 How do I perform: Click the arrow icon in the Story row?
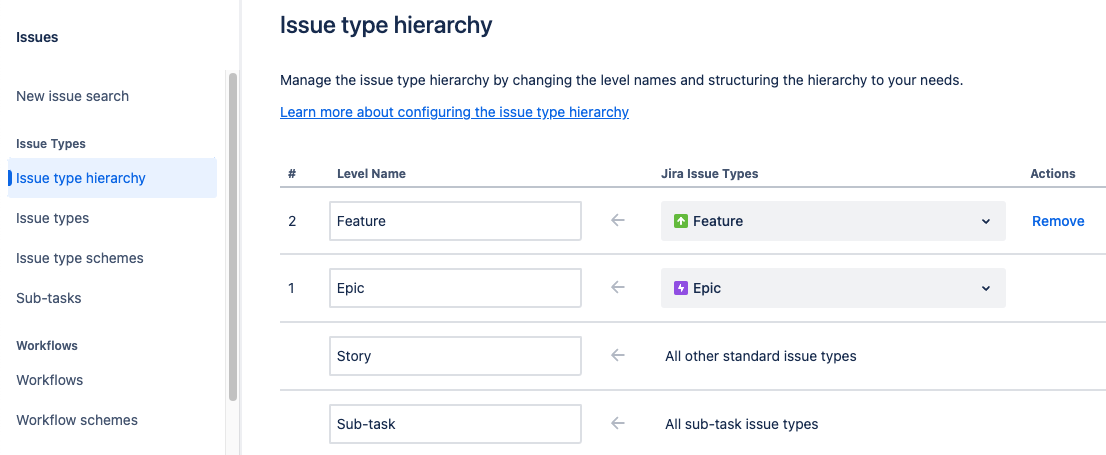618,356
